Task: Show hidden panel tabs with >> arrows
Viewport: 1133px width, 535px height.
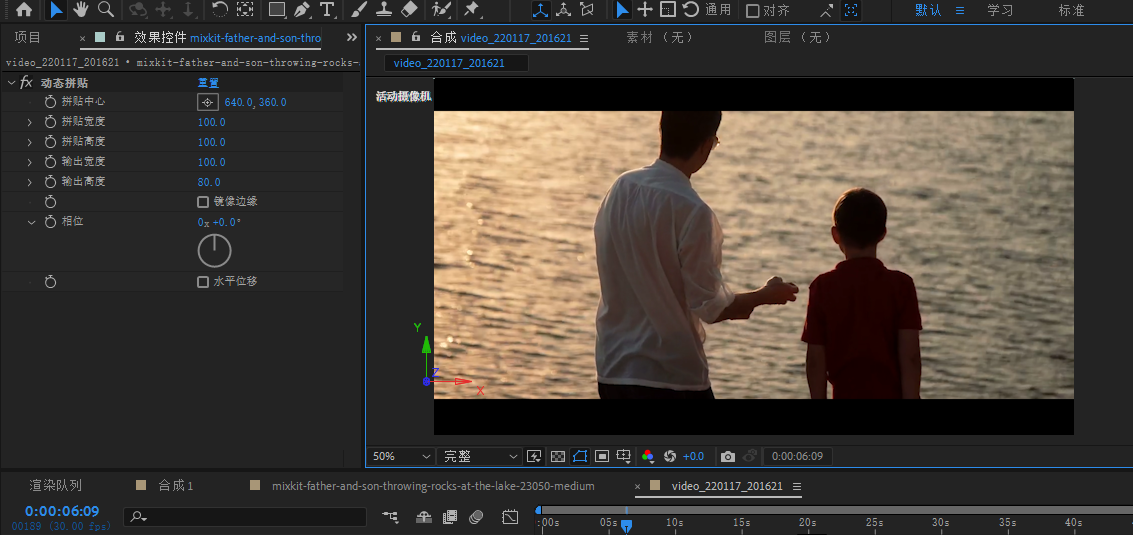Action: 352,38
